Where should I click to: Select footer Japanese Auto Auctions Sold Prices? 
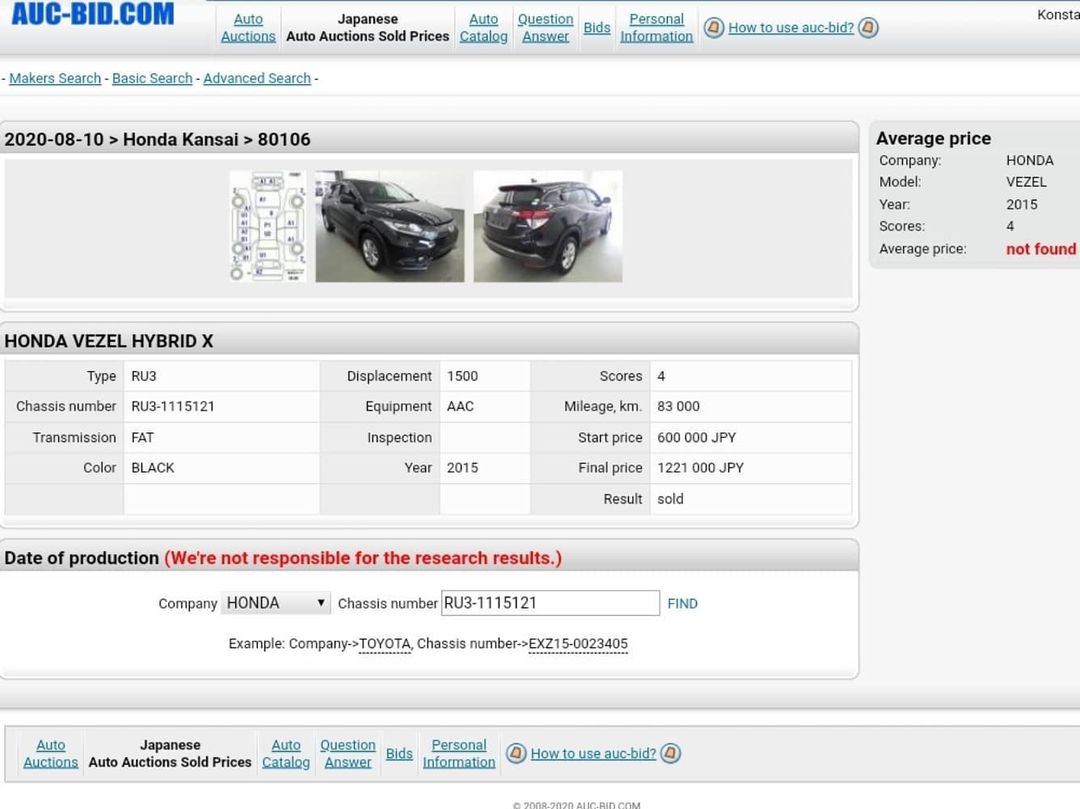[x=170, y=753]
